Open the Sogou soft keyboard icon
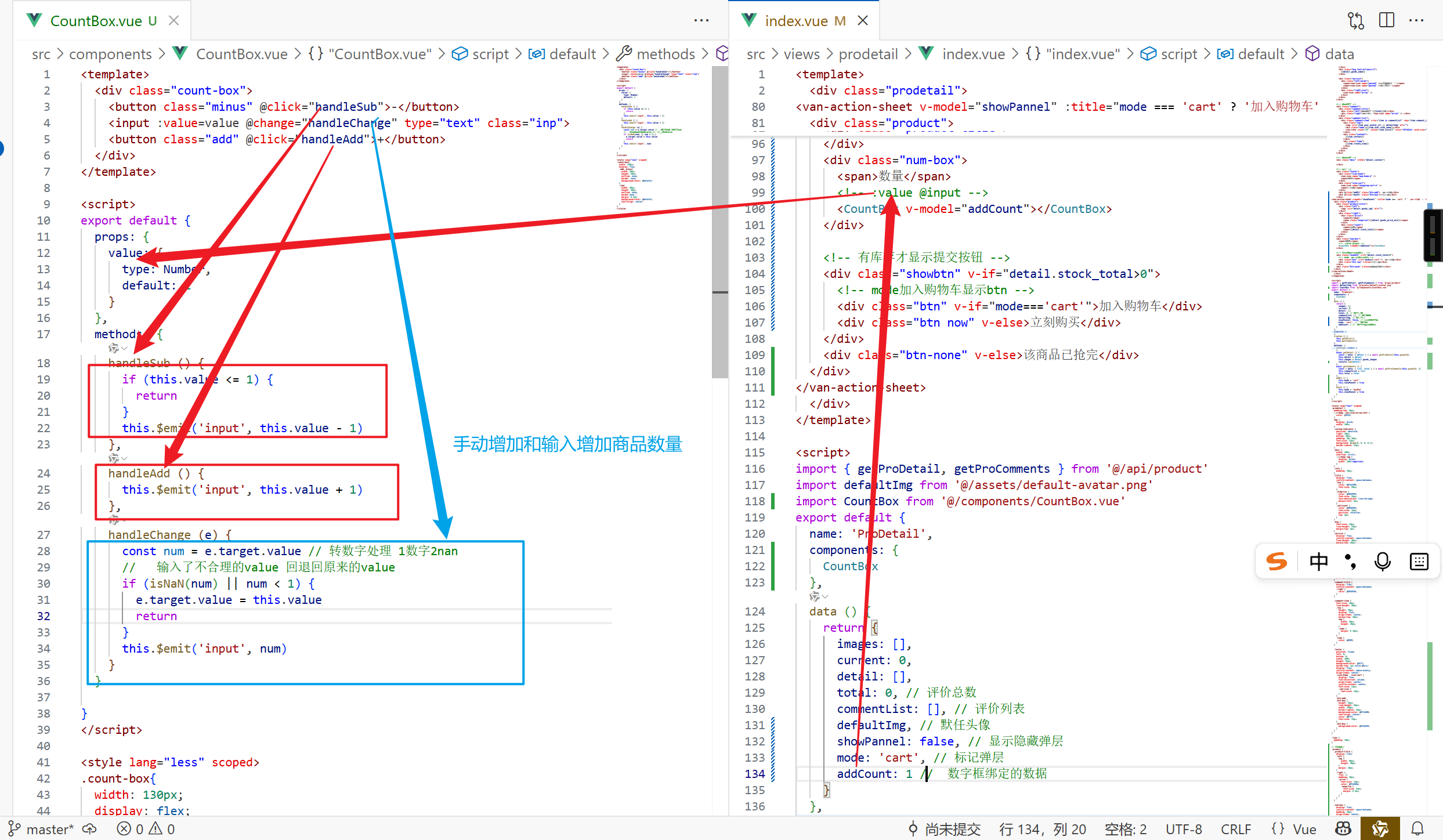The height and width of the screenshot is (840, 1443). coord(1419,561)
